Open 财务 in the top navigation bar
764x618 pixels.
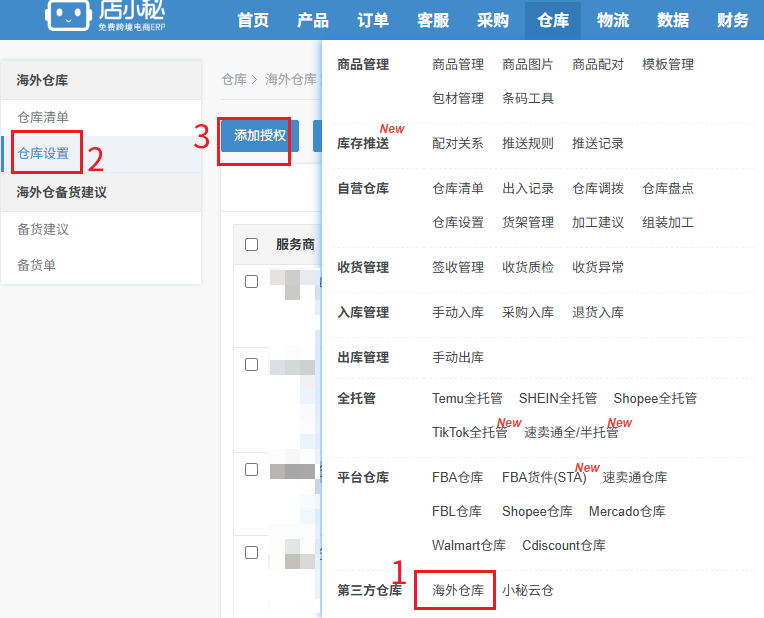click(x=733, y=20)
